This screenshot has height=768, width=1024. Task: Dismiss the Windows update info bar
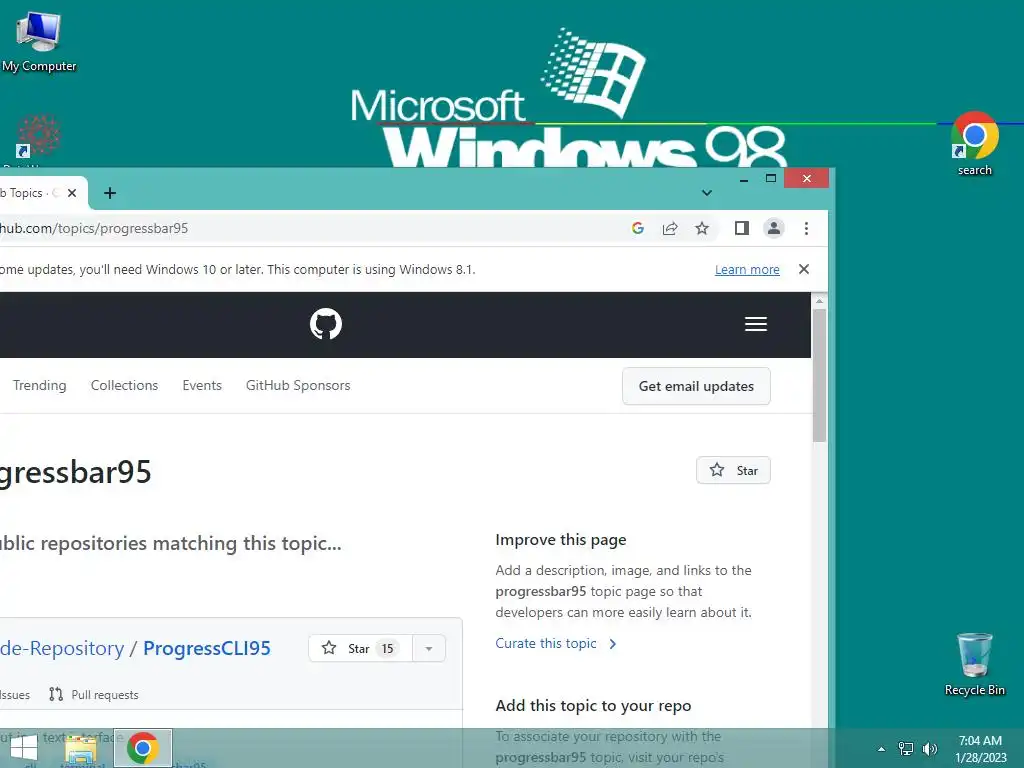point(804,269)
